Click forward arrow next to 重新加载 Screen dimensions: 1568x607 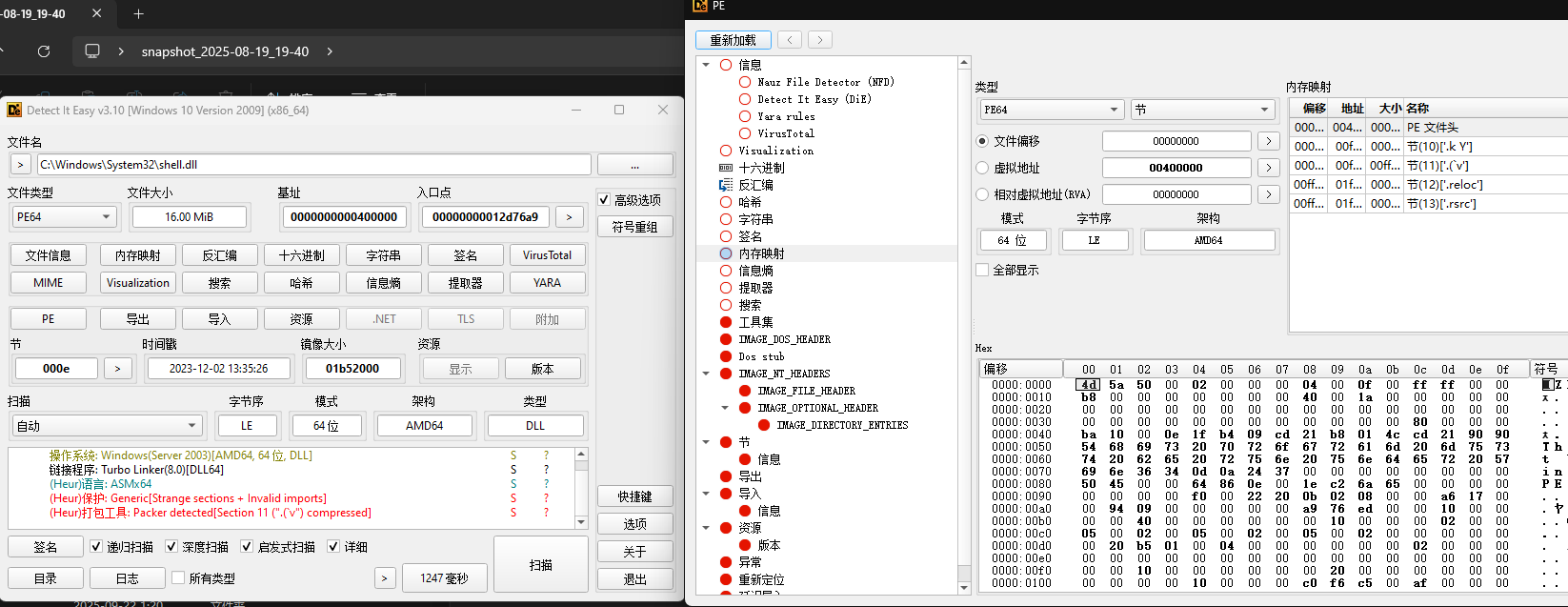pyautogui.click(x=820, y=40)
